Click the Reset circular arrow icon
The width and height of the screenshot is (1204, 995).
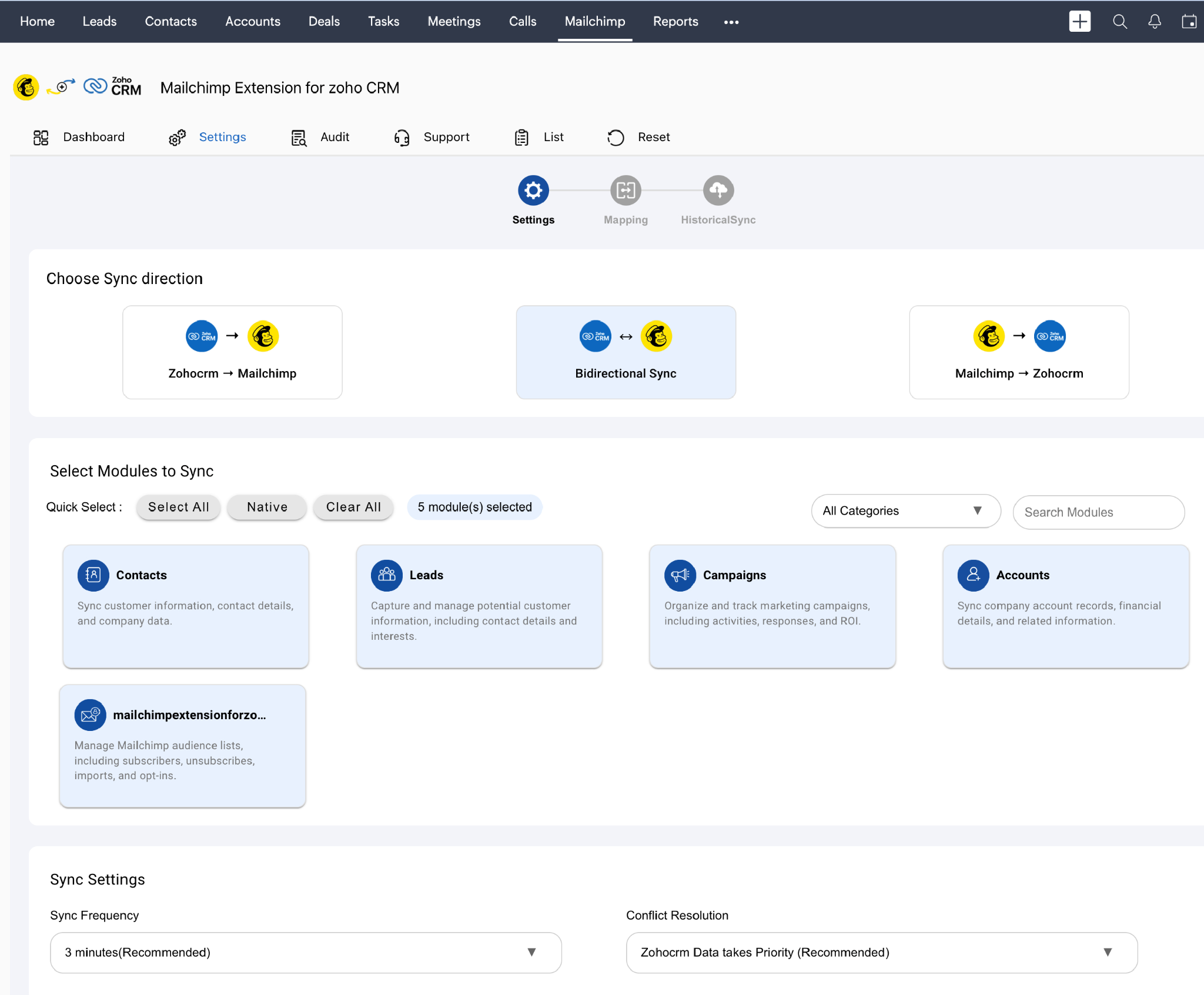(616, 138)
